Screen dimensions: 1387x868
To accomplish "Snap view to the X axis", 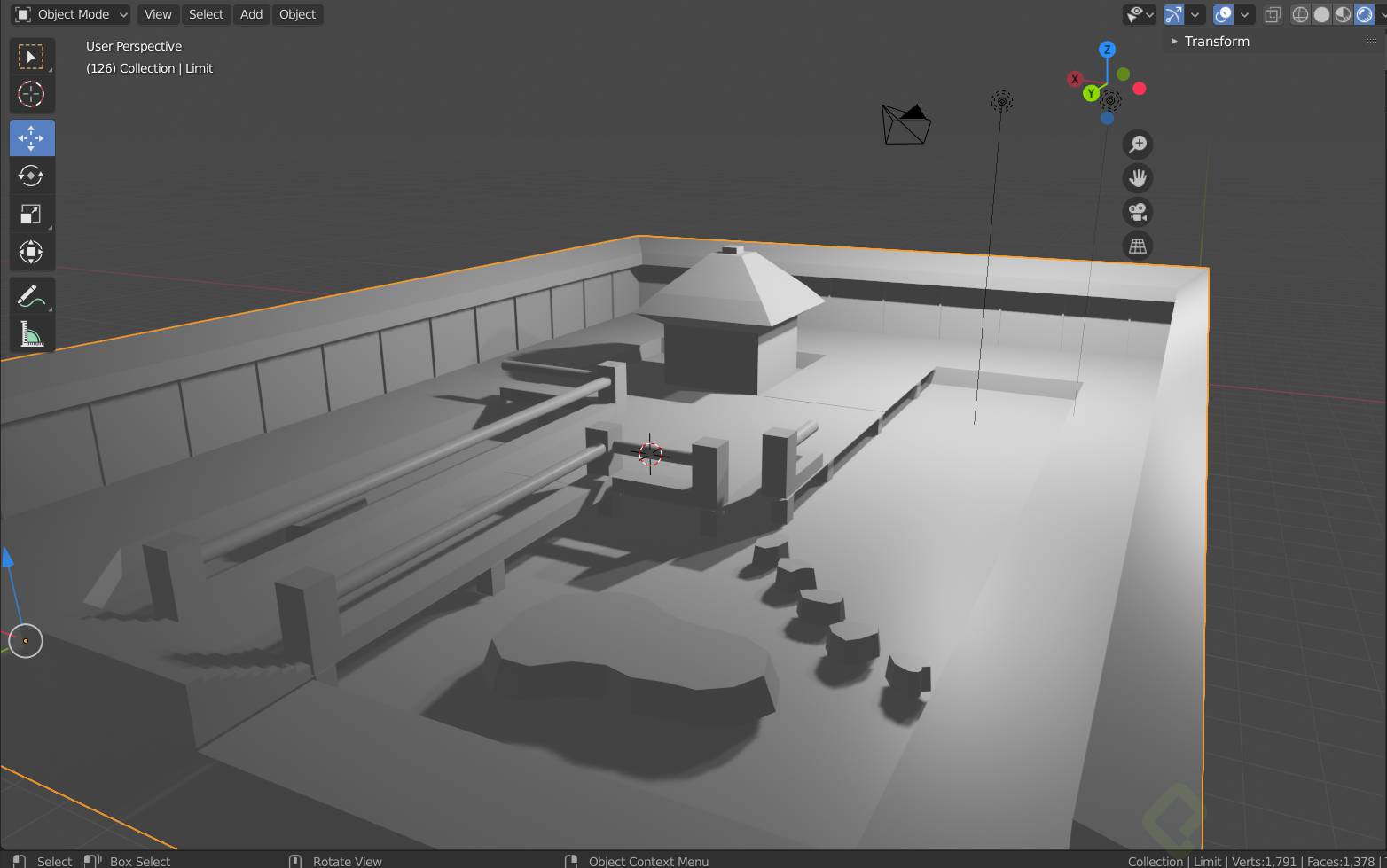I will 1075,79.
